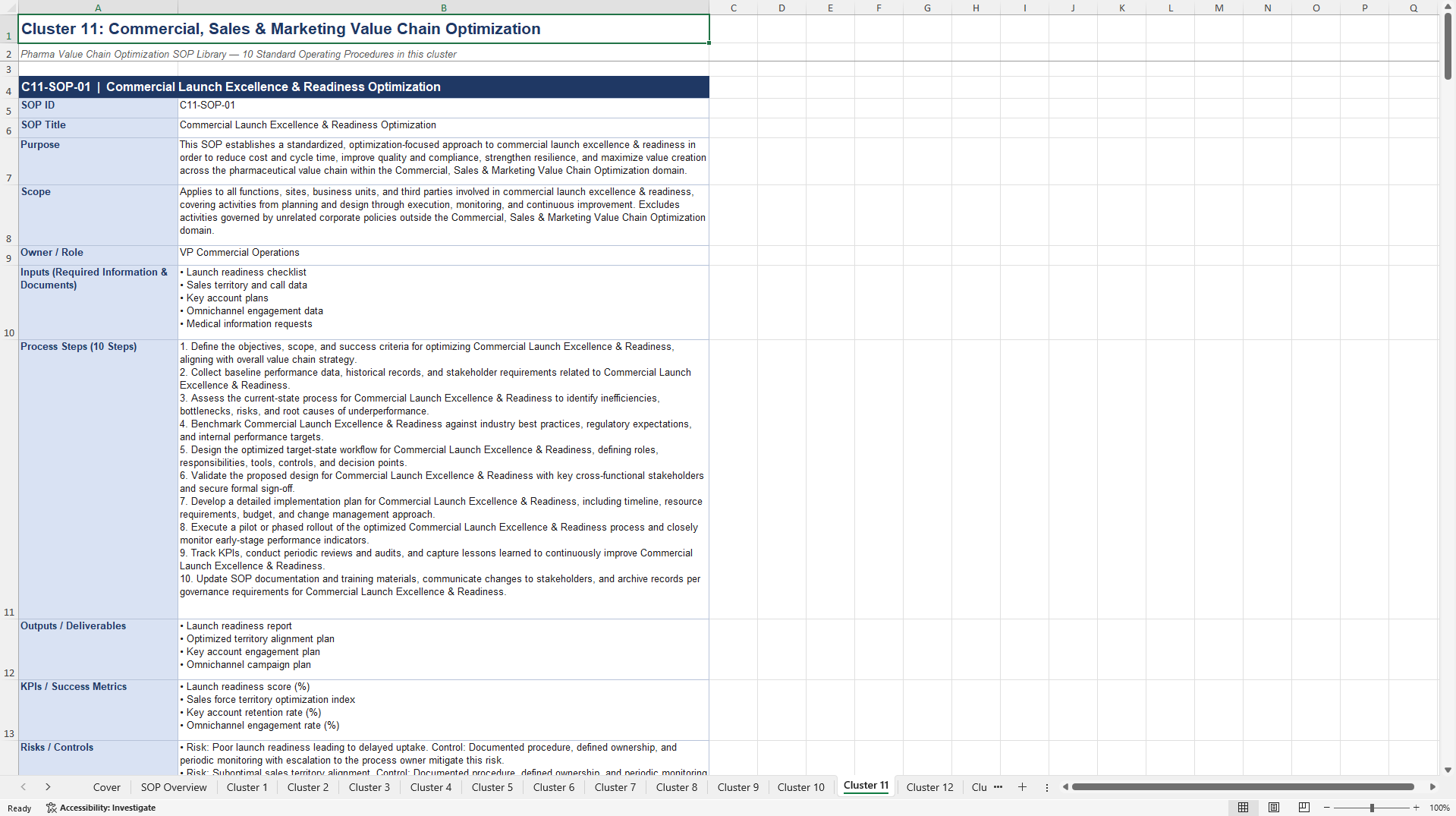Click the vertical scrollbar thumb
Viewport: 1456px width, 816px height.
click(x=1448, y=46)
